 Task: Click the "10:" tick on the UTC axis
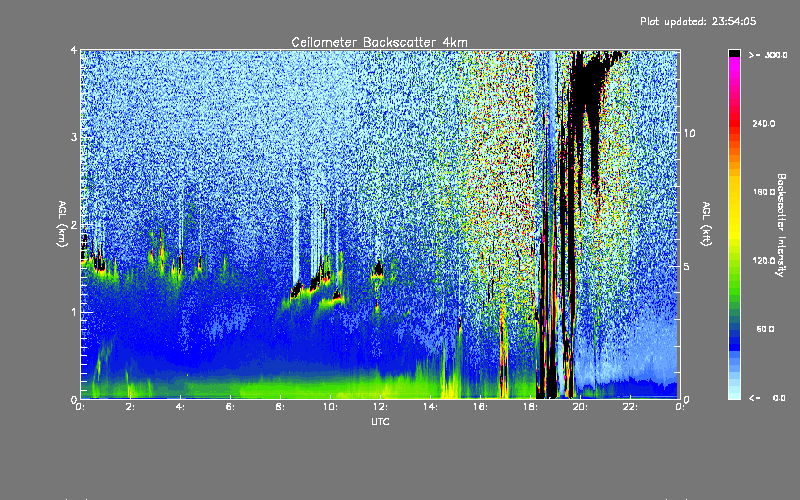[330, 407]
